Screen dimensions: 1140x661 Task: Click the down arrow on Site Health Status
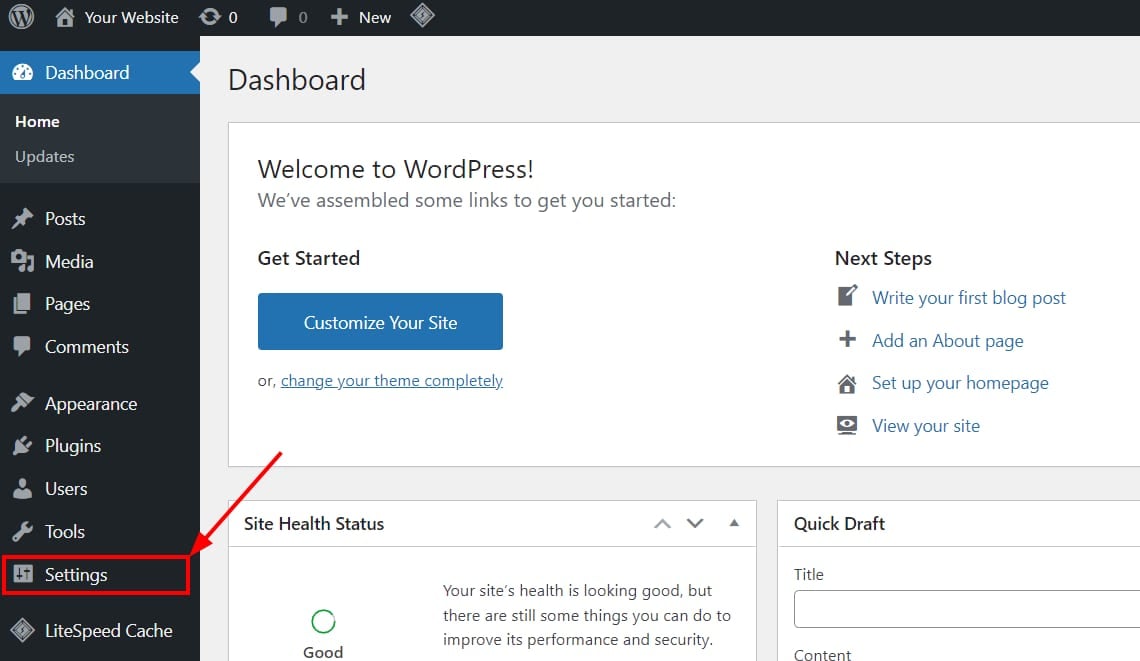695,523
